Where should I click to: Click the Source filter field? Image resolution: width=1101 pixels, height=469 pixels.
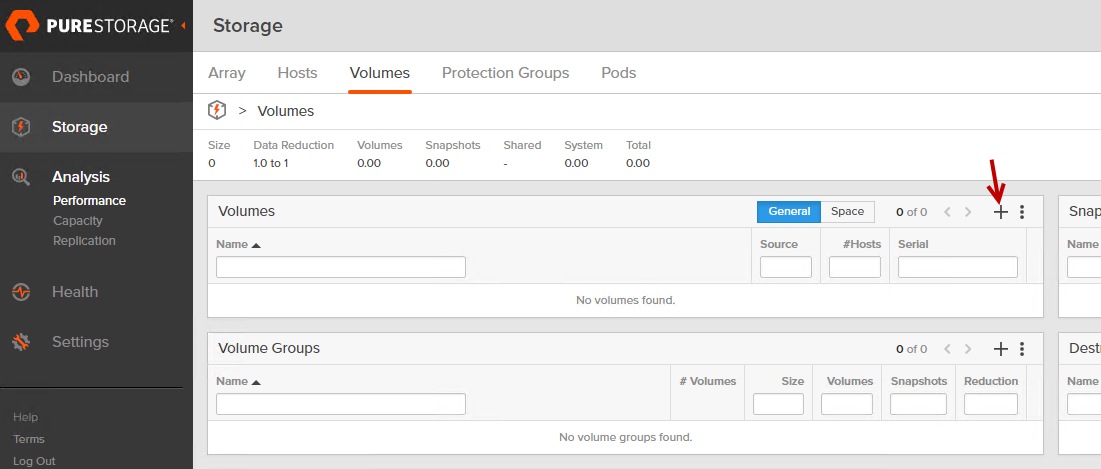(786, 267)
